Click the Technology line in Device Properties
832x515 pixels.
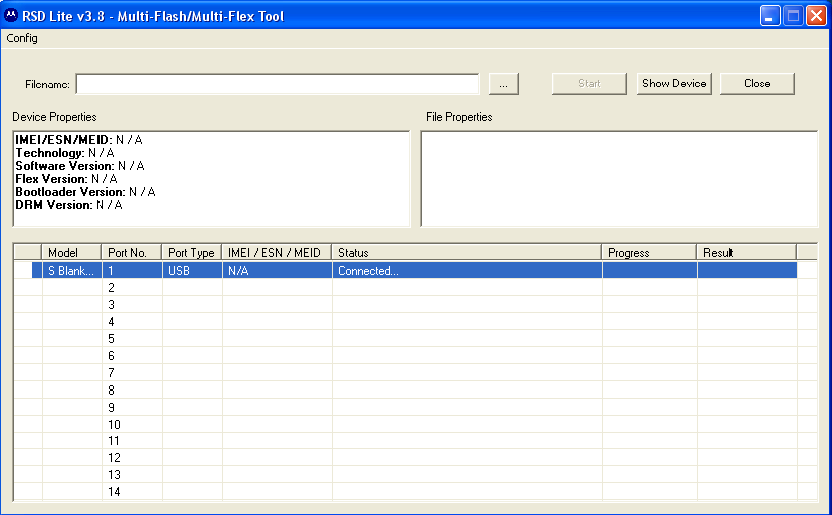pos(65,153)
